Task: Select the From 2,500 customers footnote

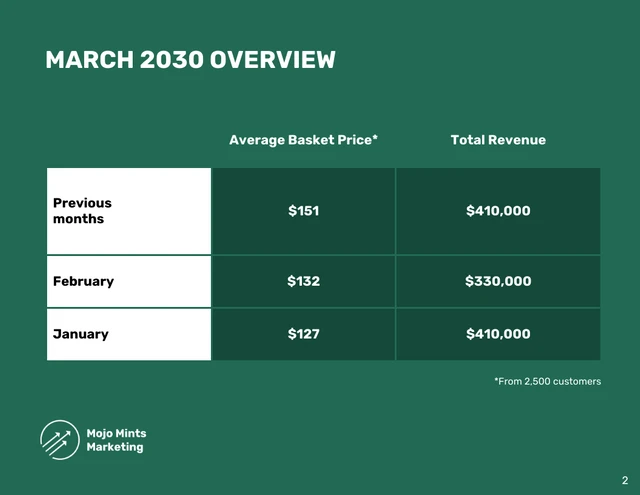Action: (x=547, y=381)
